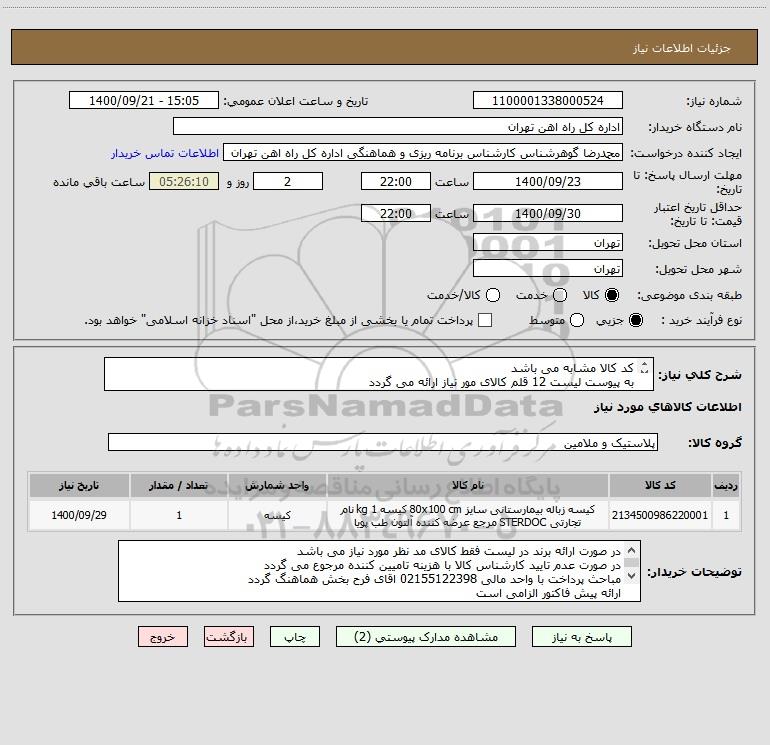Click the تاریخ نیاز column header
The width and height of the screenshot is (770, 745).
(79, 485)
